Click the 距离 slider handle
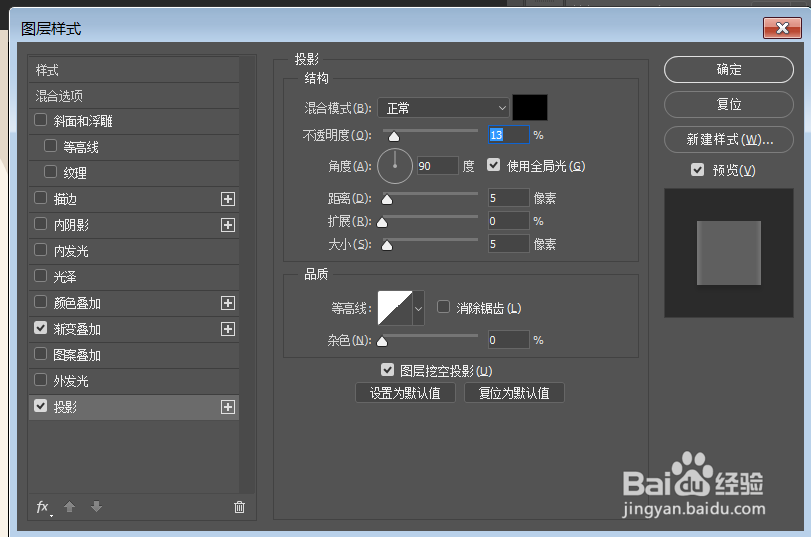Screen dimensions: 811x537 coord(386,200)
